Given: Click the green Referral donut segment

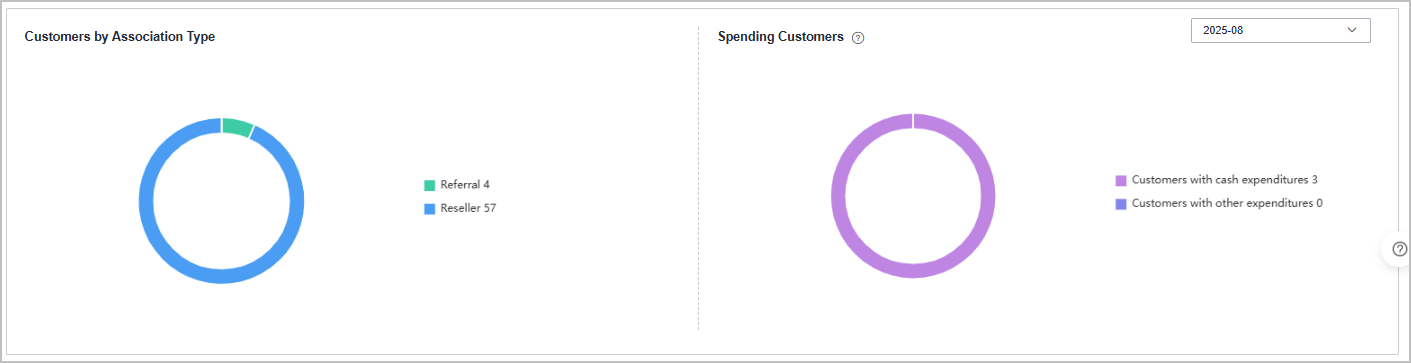Looking at the screenshot, I should click(238, 127).
